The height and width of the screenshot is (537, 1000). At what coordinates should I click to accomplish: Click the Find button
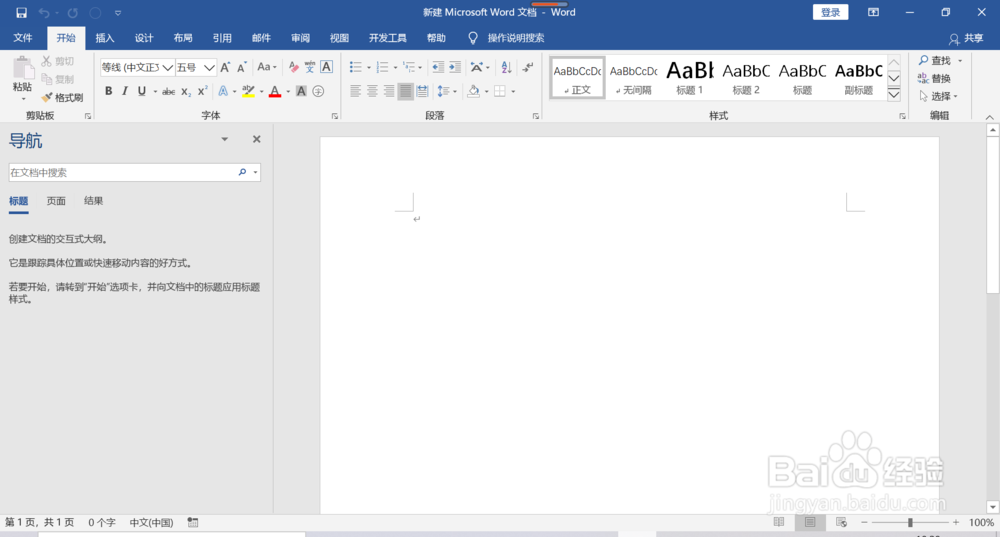pos(936,61)
